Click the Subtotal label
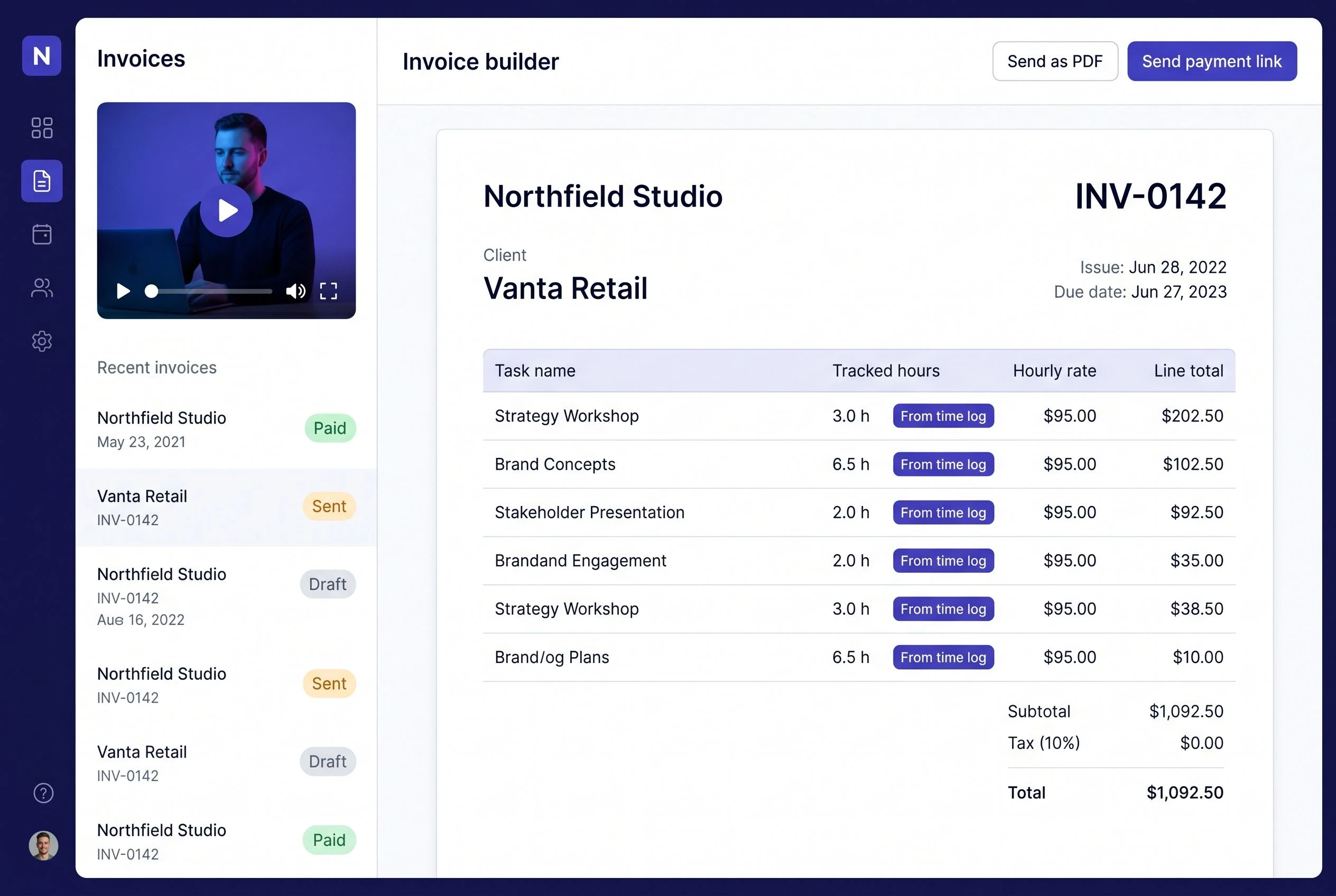This screenshot has width=1336, height=896. pyautogui.click(x=1039, y=712)
